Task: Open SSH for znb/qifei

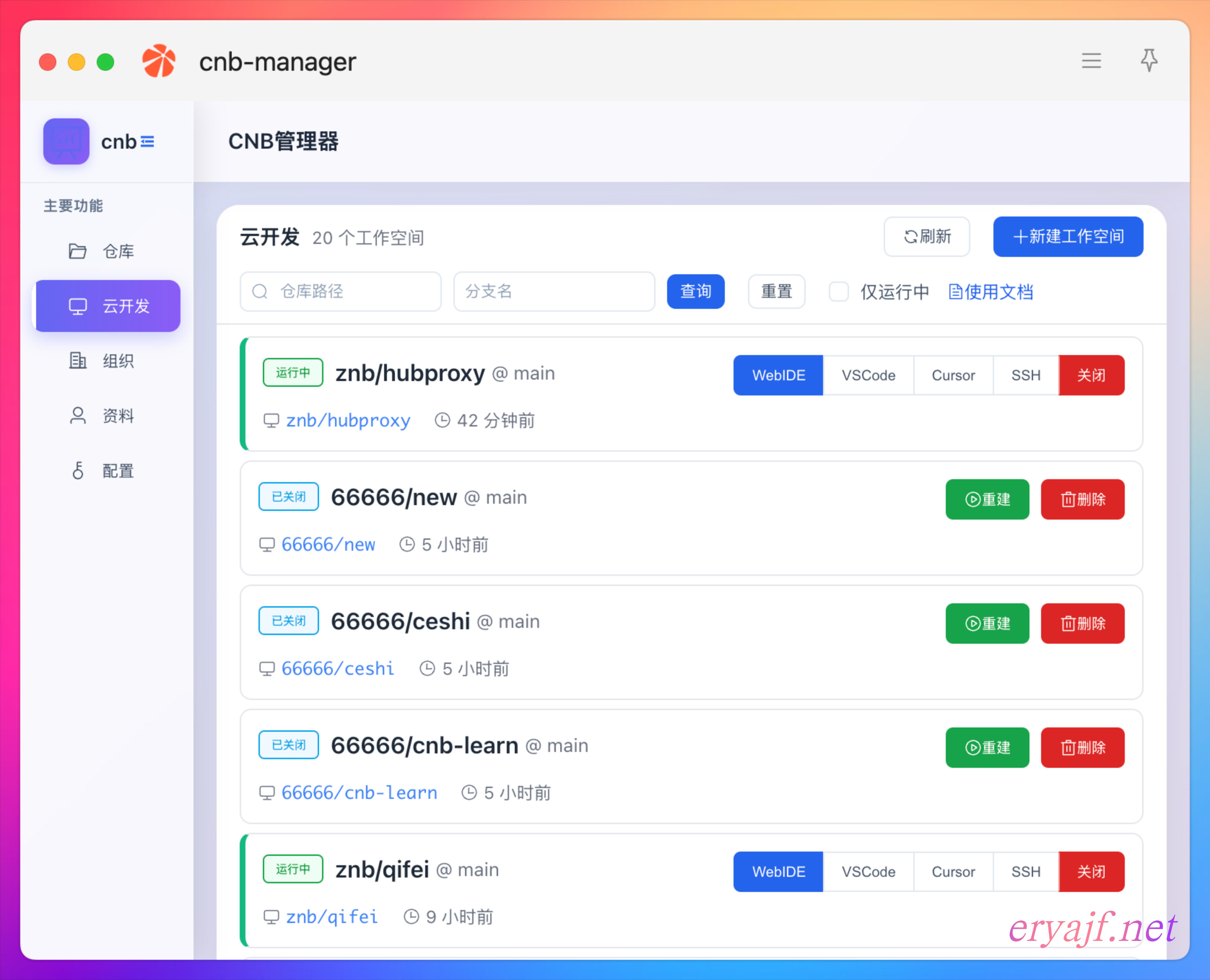Action: (1026, 872)
